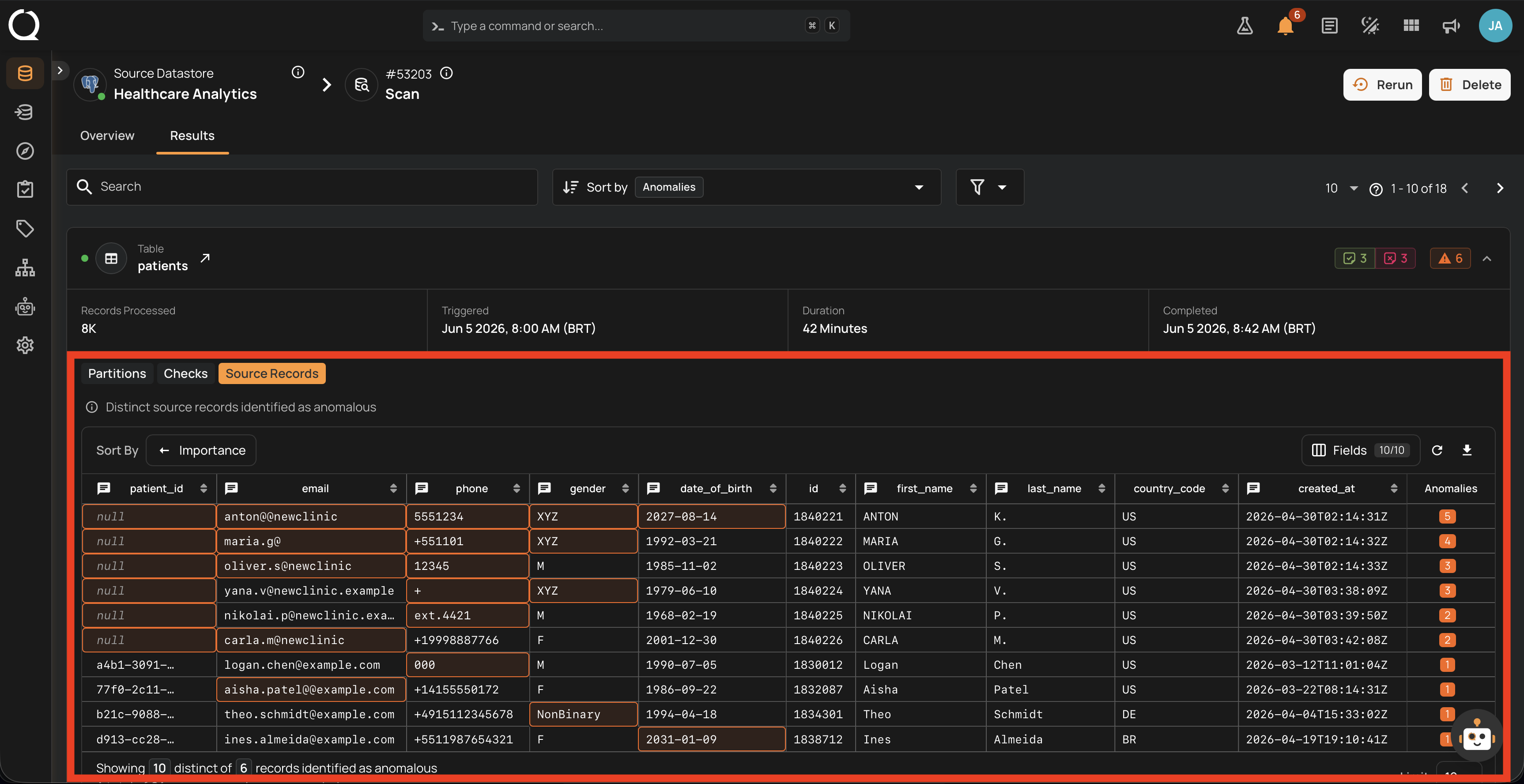Toggle the anomalies warning badge showing 6

(1450, 259)
